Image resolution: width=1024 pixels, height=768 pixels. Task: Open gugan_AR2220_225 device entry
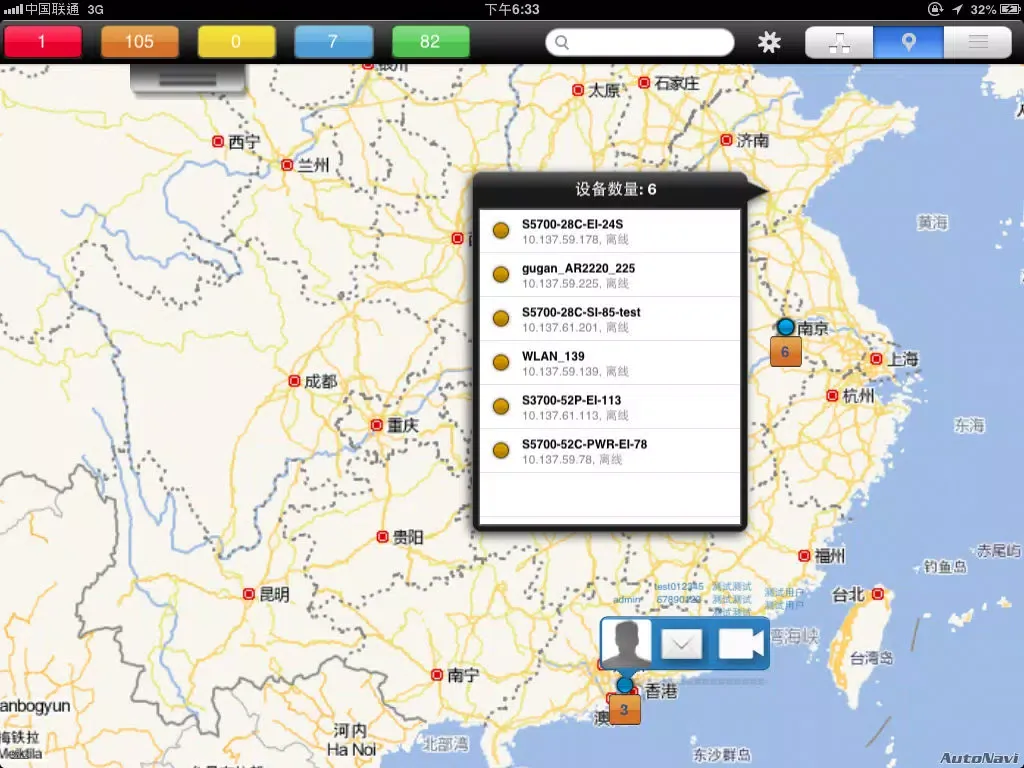point(610,275)
